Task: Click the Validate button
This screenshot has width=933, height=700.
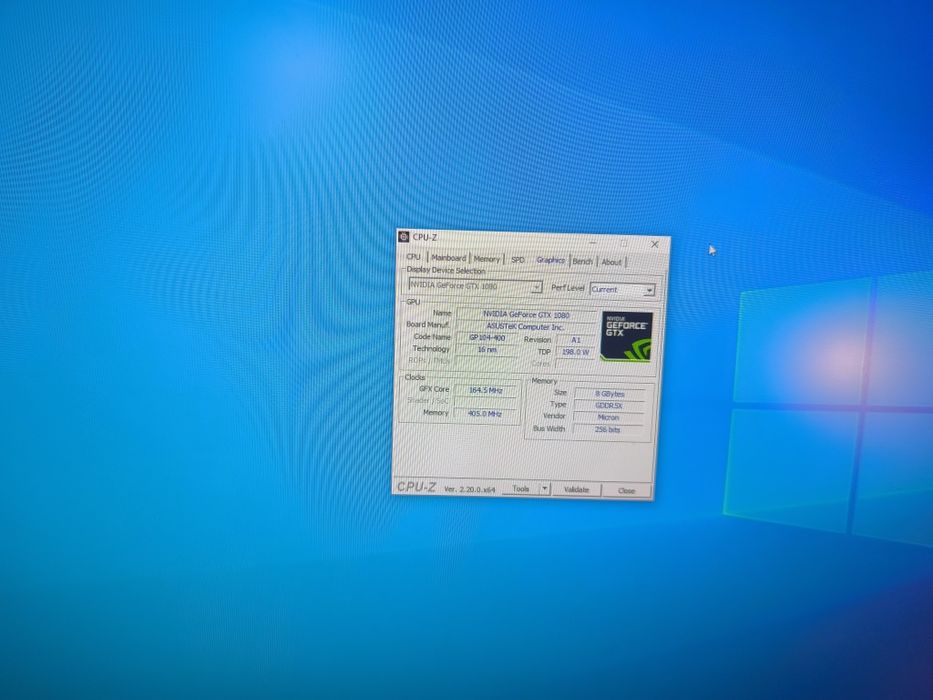Action: pos(576,489)
